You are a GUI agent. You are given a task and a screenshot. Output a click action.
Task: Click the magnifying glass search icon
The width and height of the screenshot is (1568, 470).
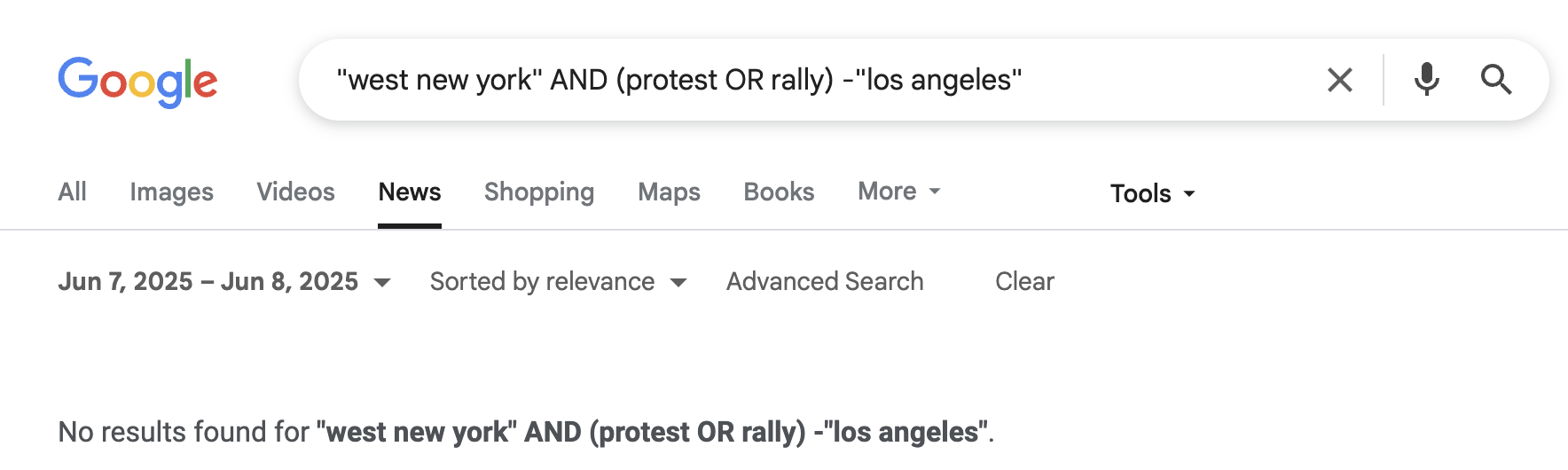coord(1496,80)
